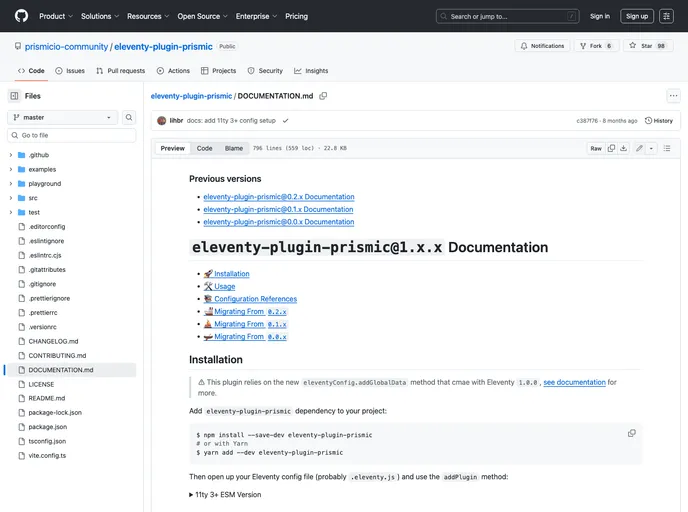688x512 pixels.
Task: Click the commit status checkmark
Action: 286,121
